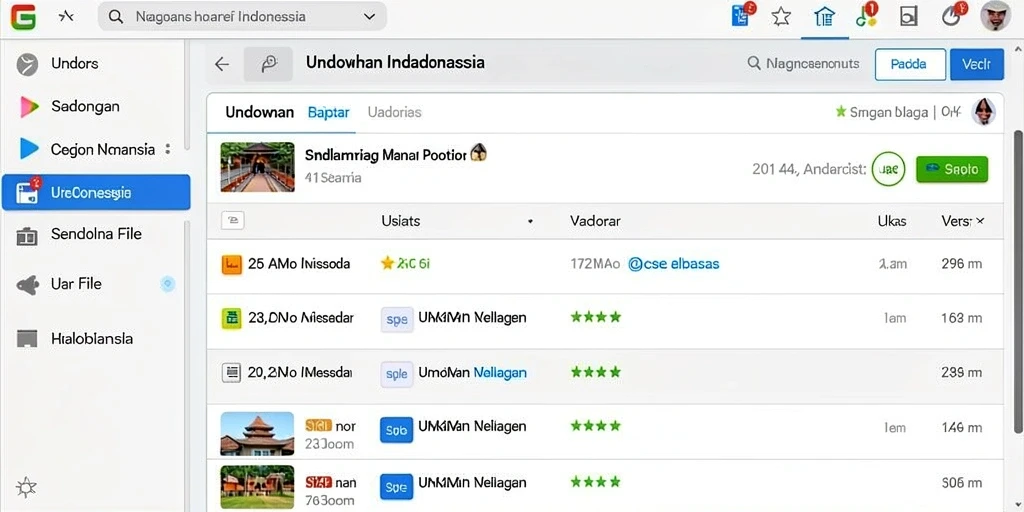
Task: Click the right vertical scrollbar of the list
Action: (x=1017, y=281)
